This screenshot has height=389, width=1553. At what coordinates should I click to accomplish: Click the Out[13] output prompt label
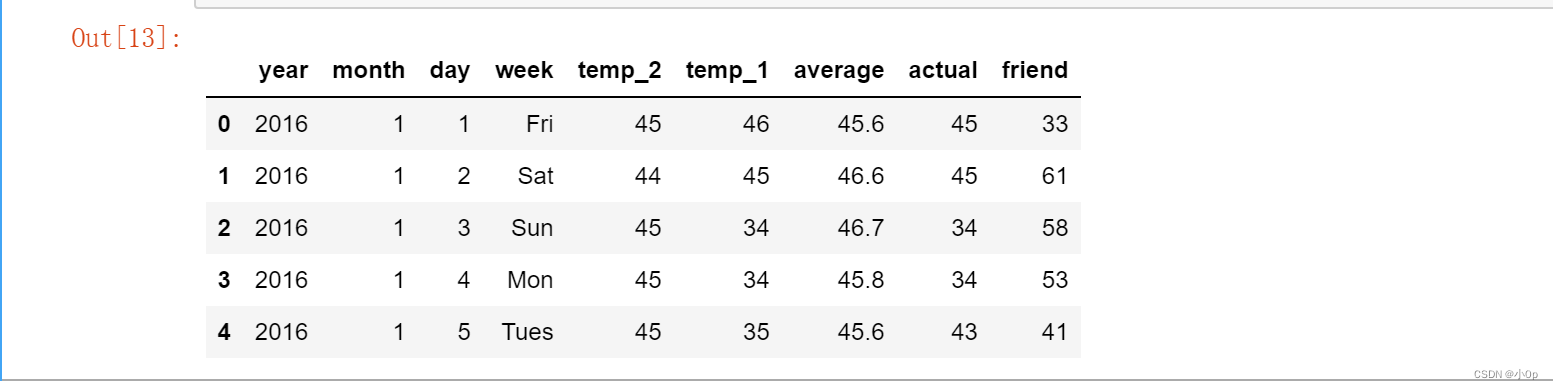(x=126, y=39)
